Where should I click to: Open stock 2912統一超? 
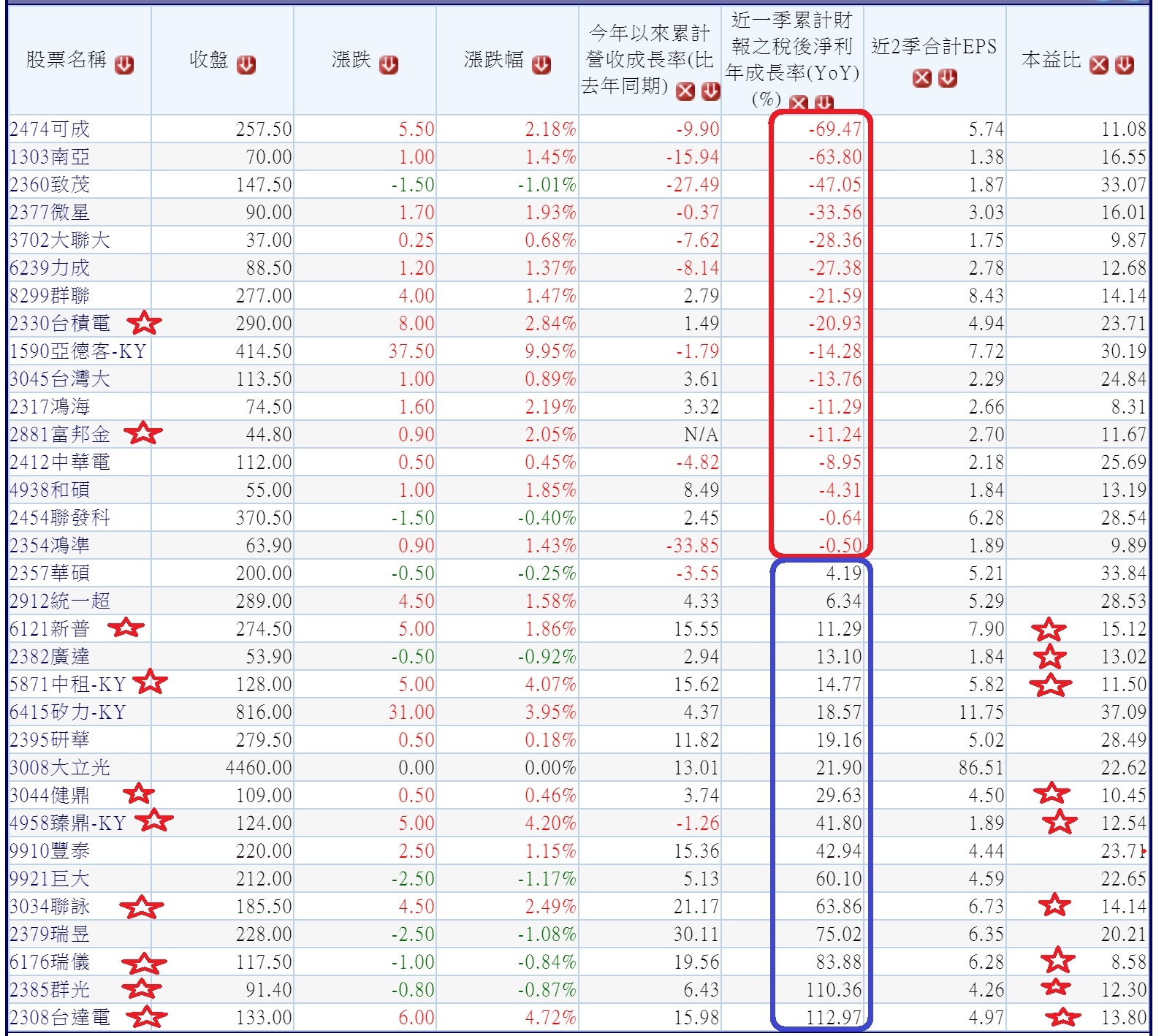(60, 601)
